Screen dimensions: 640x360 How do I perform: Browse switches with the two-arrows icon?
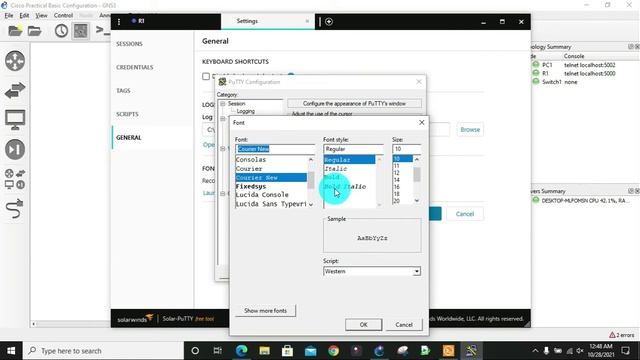point(15,90)
